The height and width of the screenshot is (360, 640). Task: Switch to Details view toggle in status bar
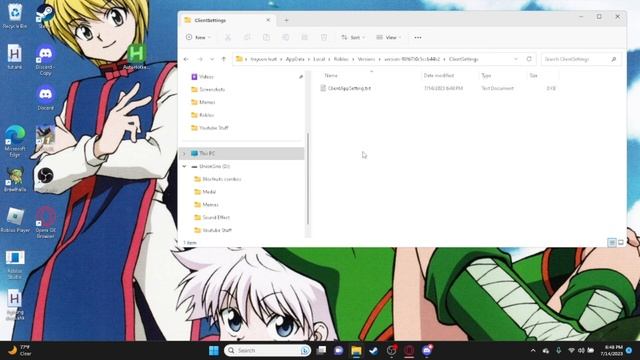[x=611, y=242]
